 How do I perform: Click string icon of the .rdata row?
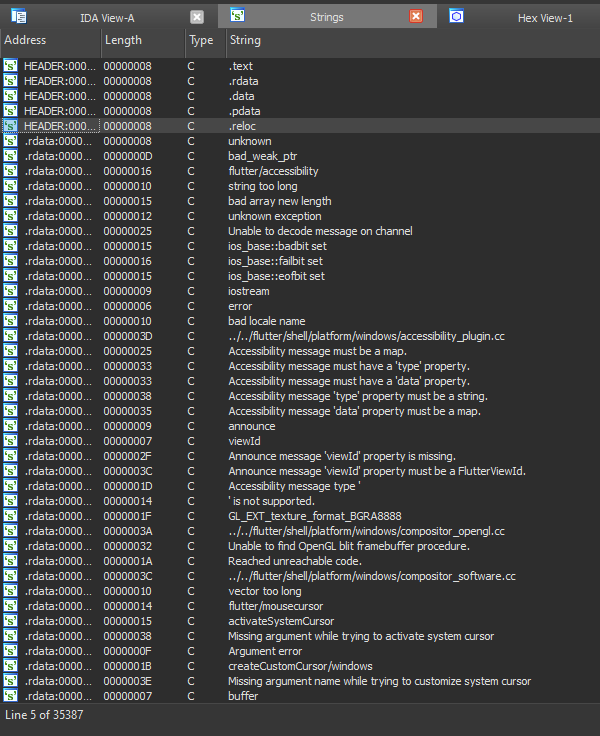click(10, 81)
